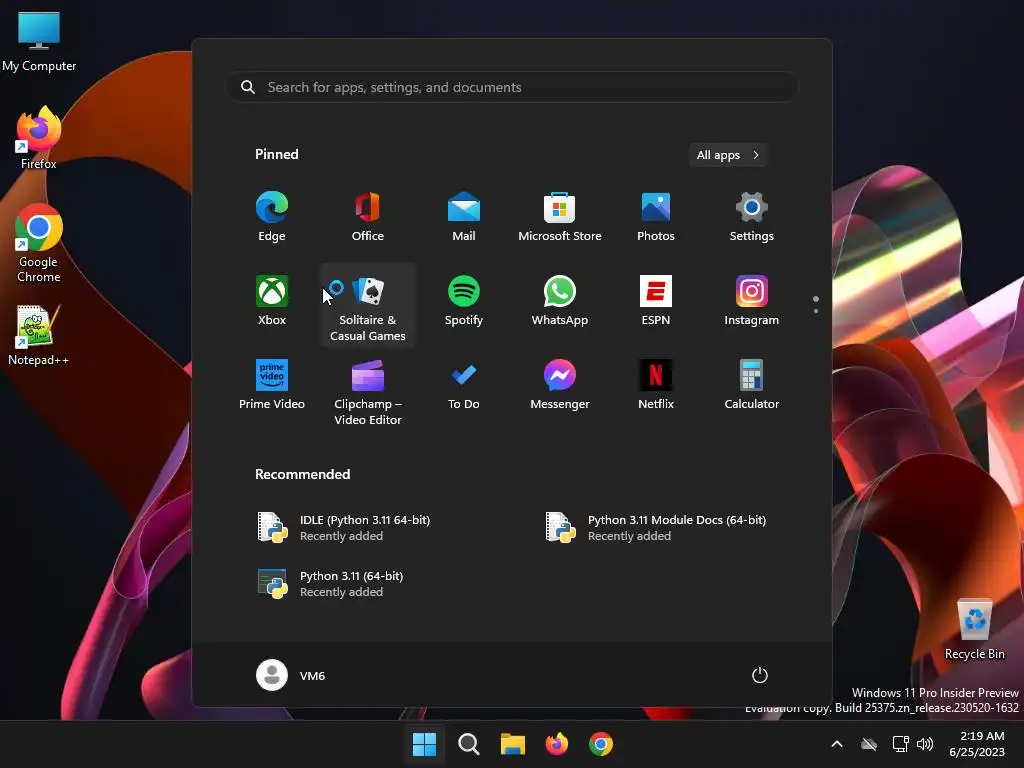This screenshot has height=768, width=1024.
Task: Open Microsoft Store
Action: tap(560, 217)
